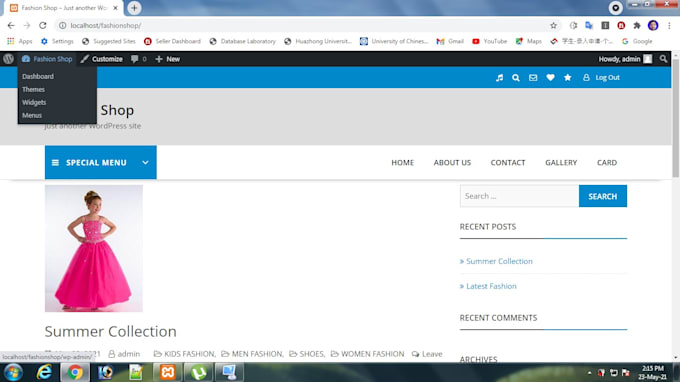Screen dimensions: 680x382
Task: Open the Chrome three-dot menu
Action: coord(670,26)
